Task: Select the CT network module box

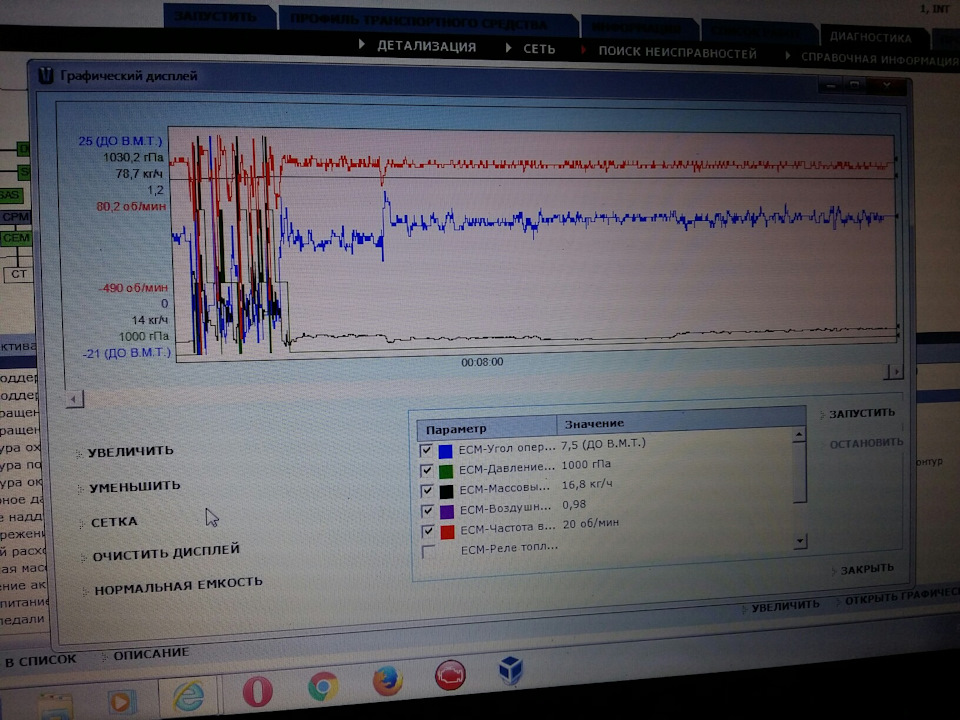Action: click(x=18, y=274)
